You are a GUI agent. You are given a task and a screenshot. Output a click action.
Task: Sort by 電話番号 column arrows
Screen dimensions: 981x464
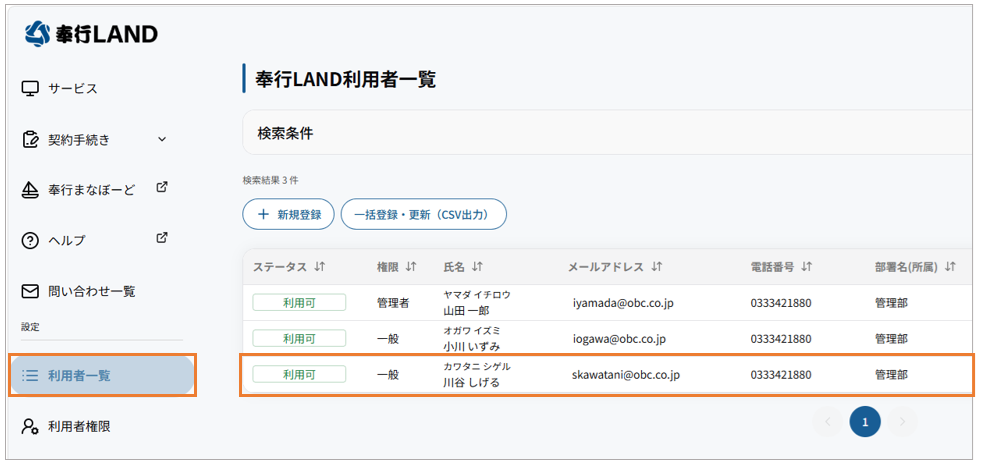pyautogui.click(x=806, y=267)
